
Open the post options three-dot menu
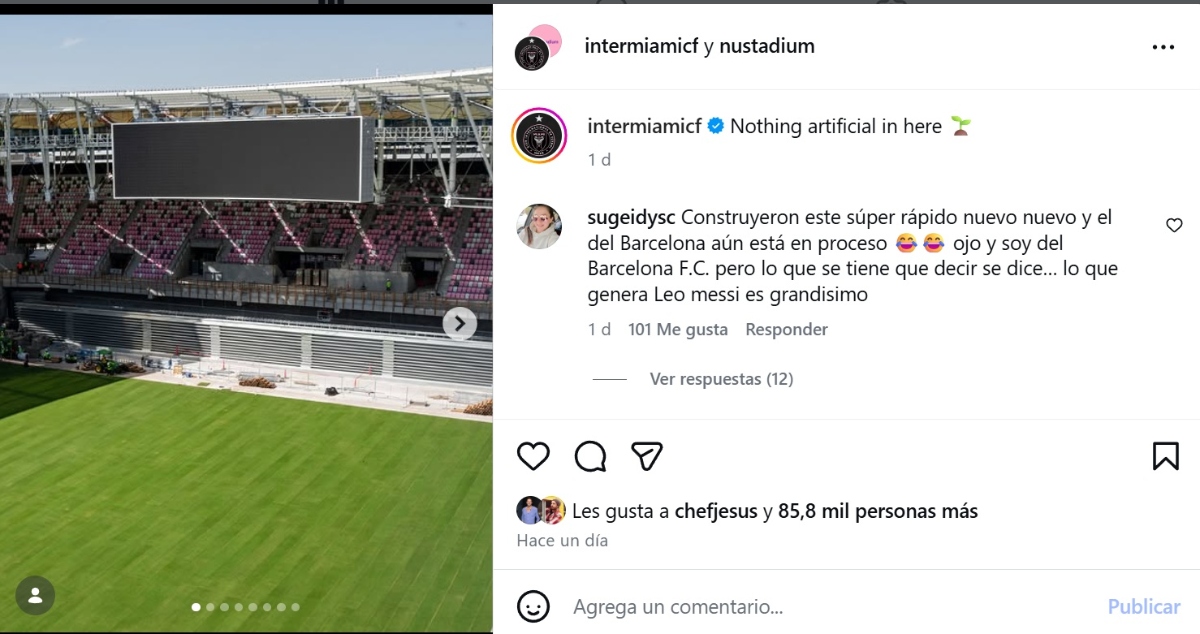(x=1163, y=46)
